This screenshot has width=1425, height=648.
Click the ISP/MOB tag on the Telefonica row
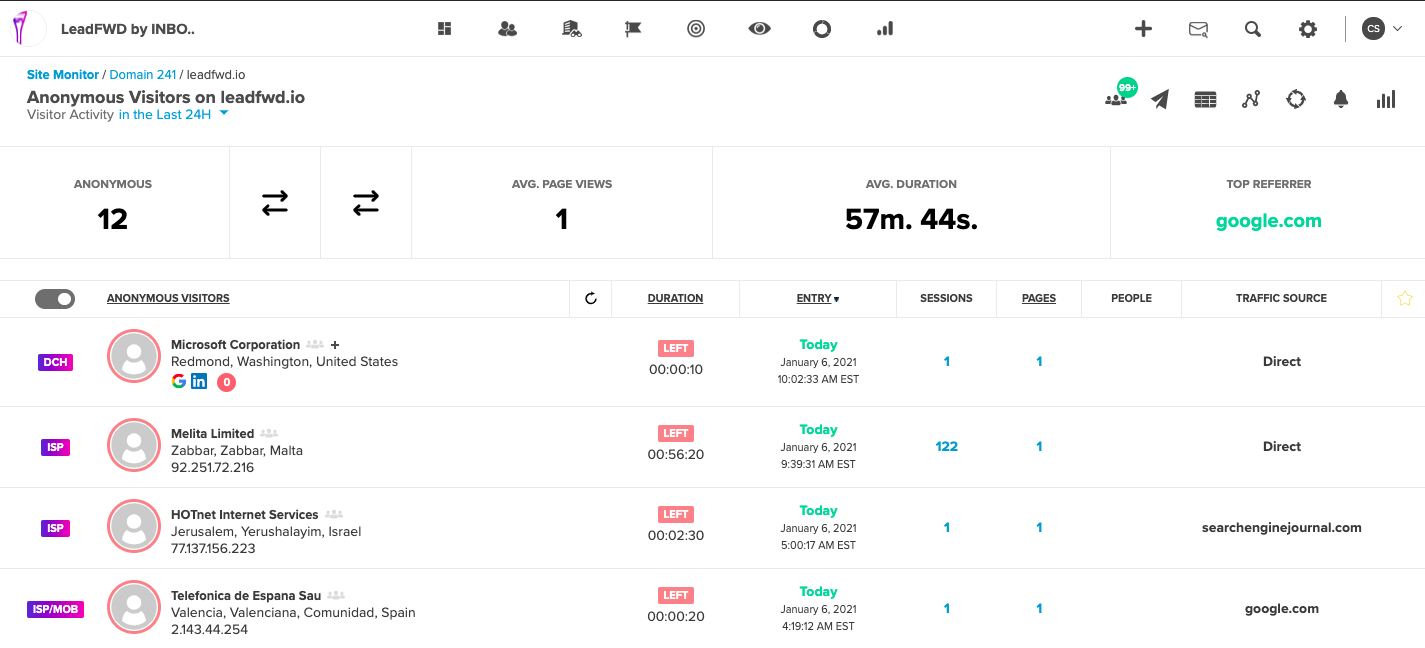(x=55, y=609)
